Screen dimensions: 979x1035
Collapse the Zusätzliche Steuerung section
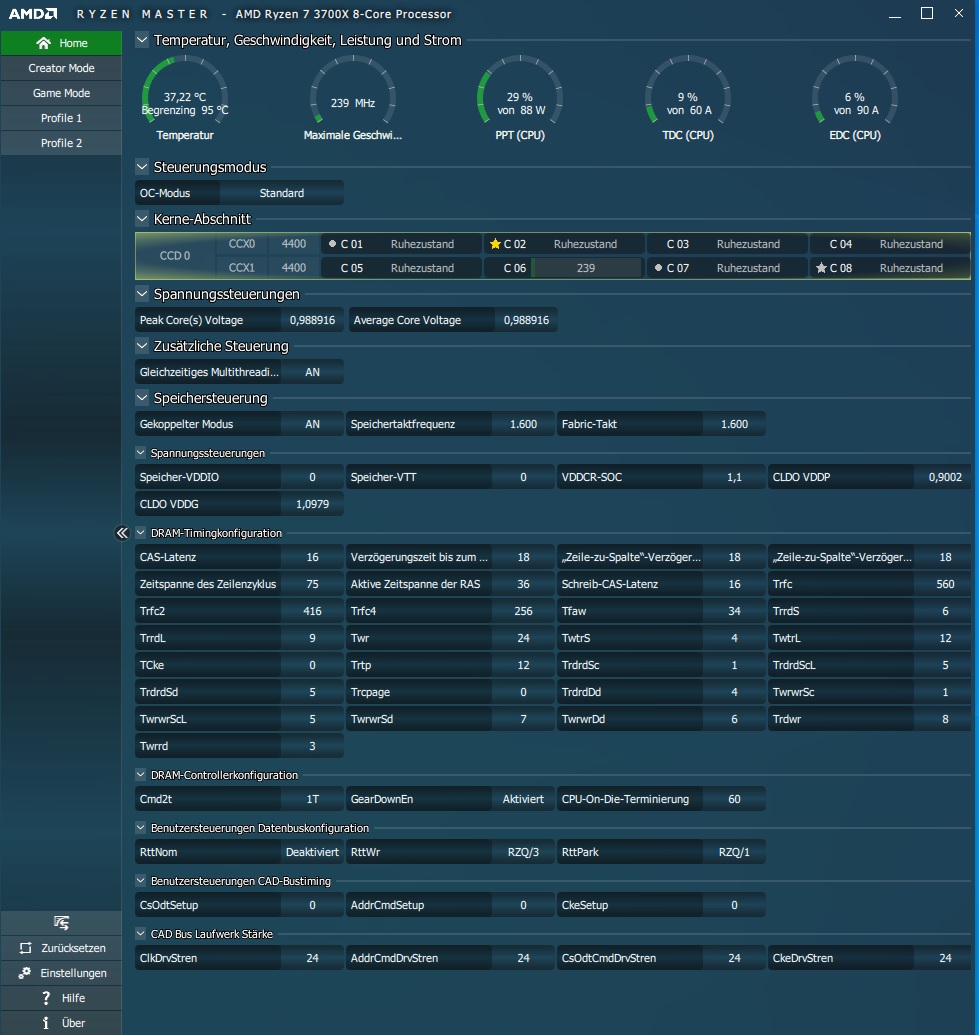point(142,346)
